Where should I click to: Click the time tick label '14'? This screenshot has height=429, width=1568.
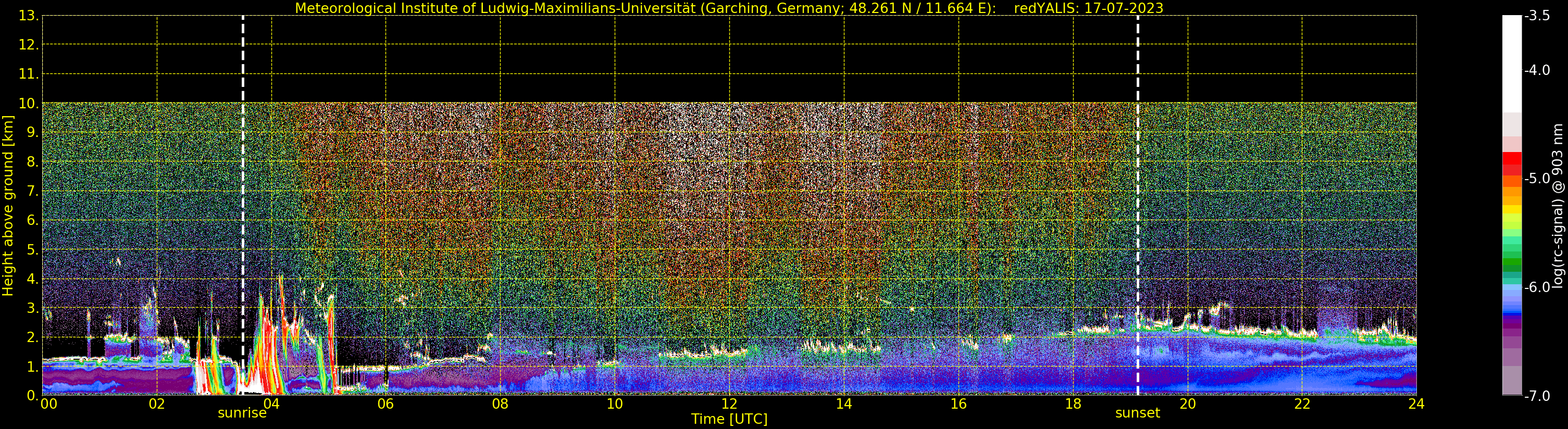pos(843,404)
